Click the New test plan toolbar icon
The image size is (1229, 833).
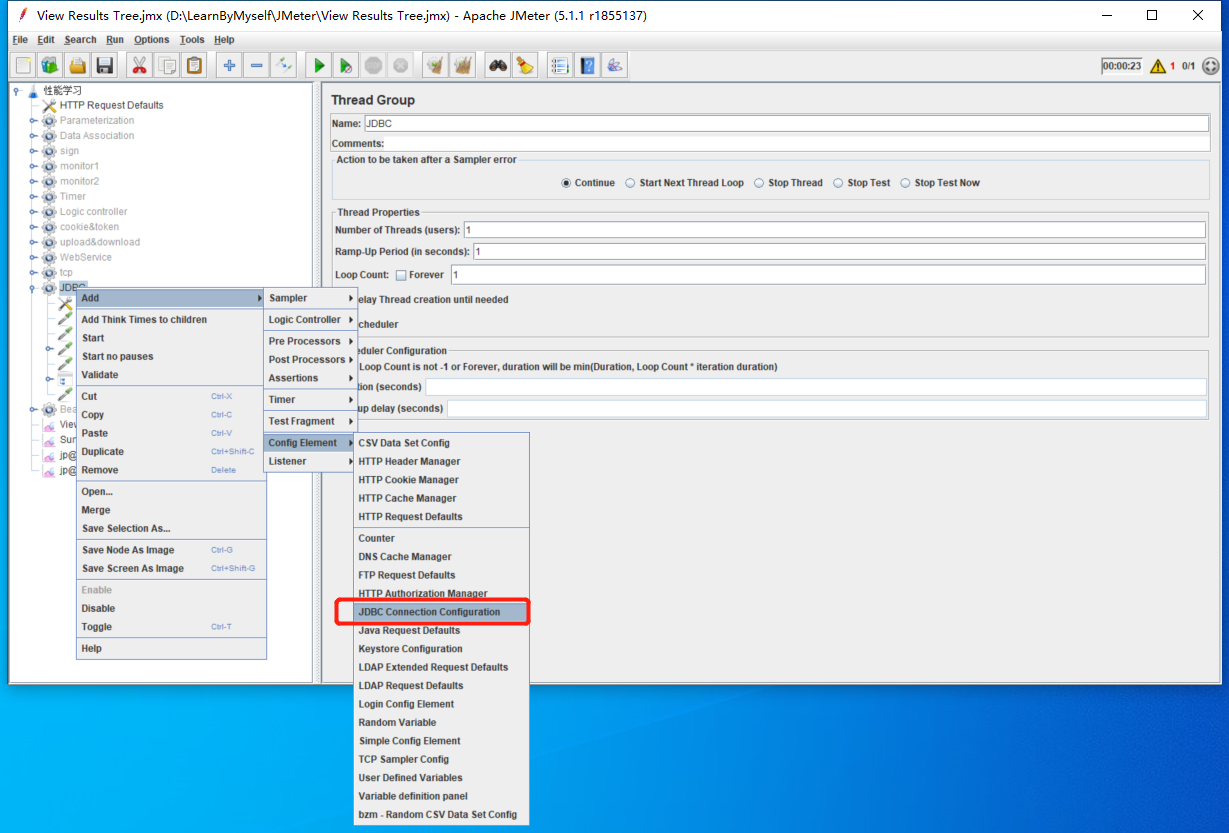pos(23,66)
